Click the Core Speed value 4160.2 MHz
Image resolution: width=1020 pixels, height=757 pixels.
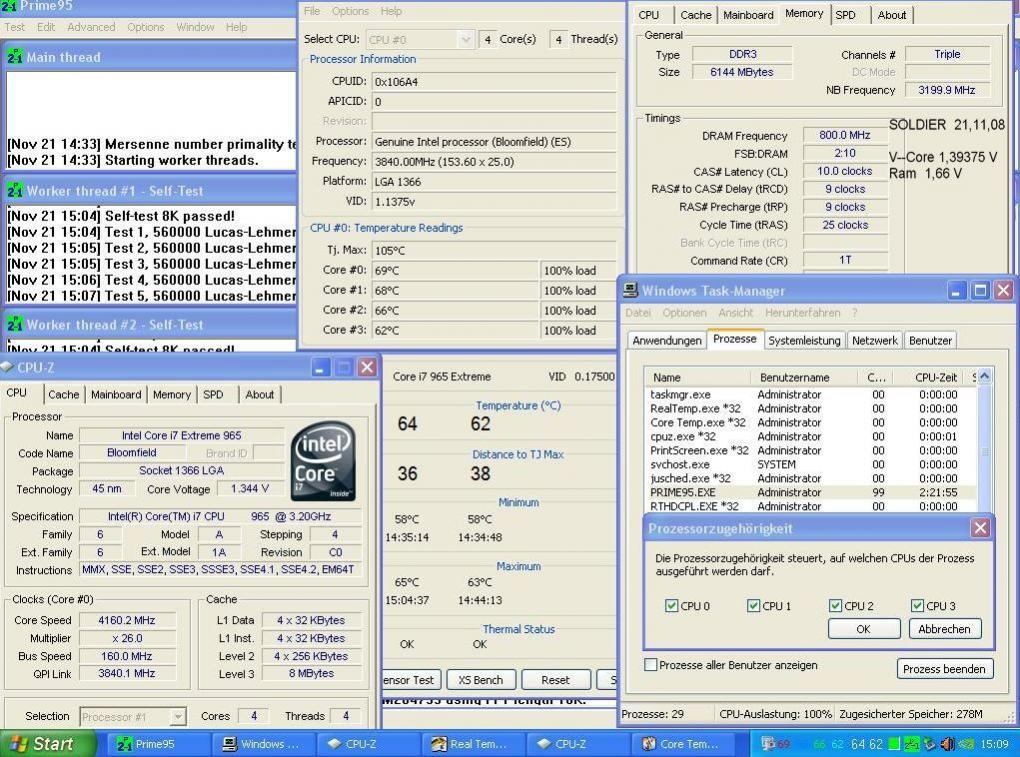click(127, 620)
